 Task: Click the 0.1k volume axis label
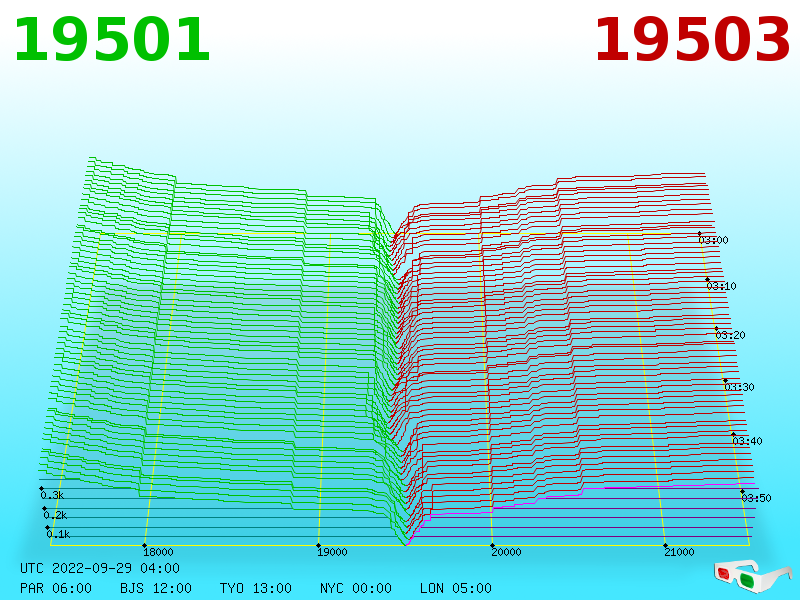coord(58,534)
